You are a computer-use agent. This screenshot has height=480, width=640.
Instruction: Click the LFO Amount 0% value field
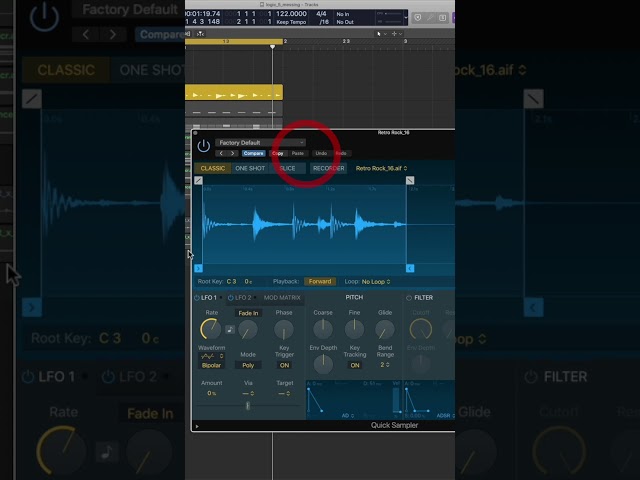[x=211, y=393]
